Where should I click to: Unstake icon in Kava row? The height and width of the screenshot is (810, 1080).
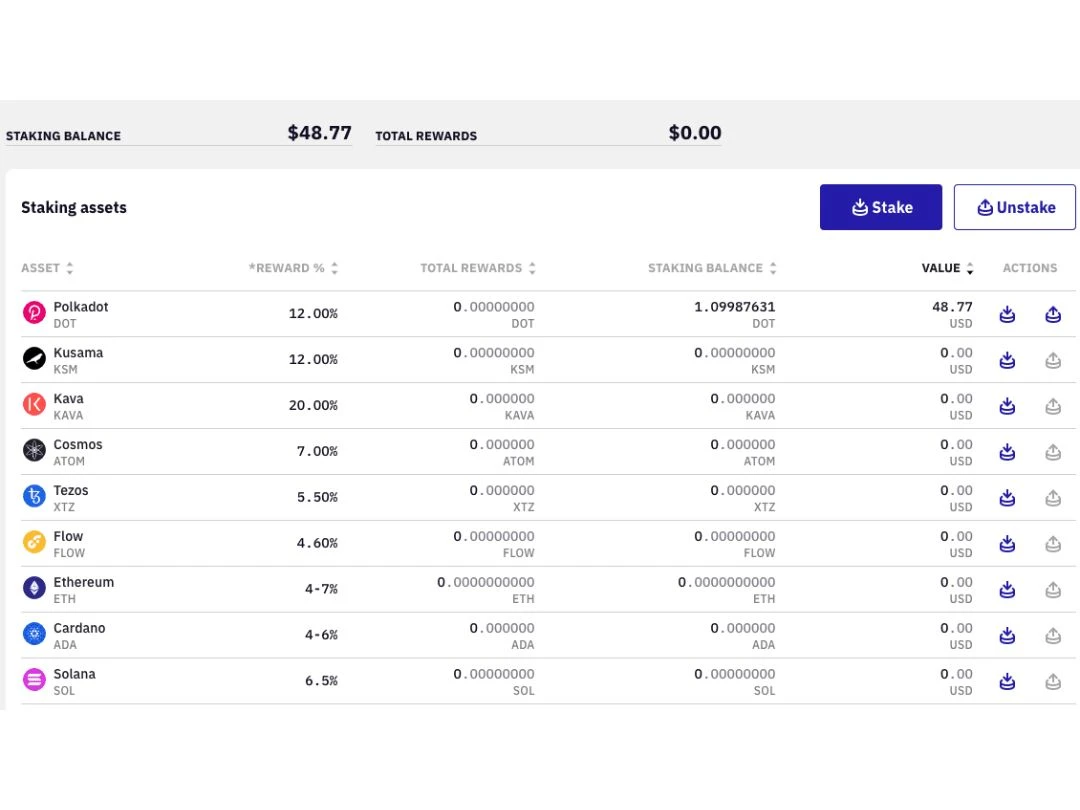pos(1053,406)
